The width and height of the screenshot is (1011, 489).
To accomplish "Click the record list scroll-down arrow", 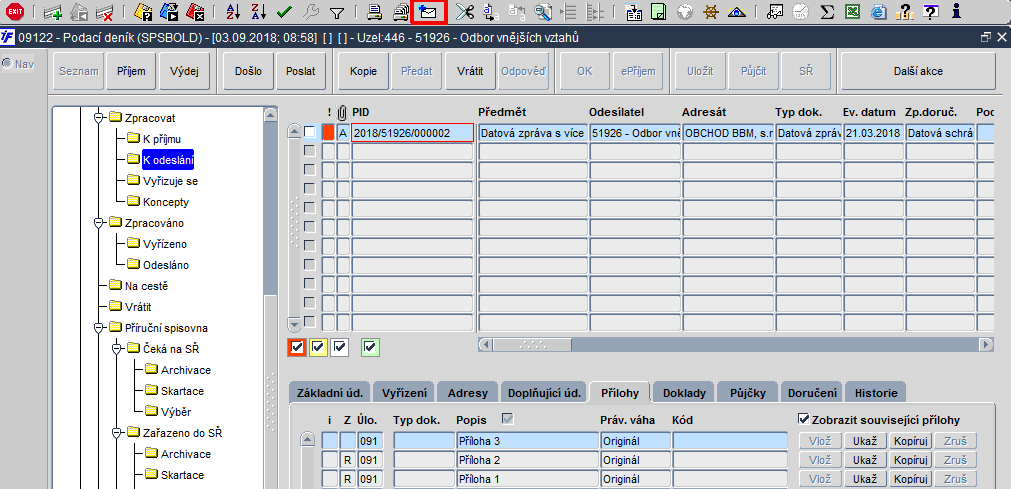I will point(294,324).
